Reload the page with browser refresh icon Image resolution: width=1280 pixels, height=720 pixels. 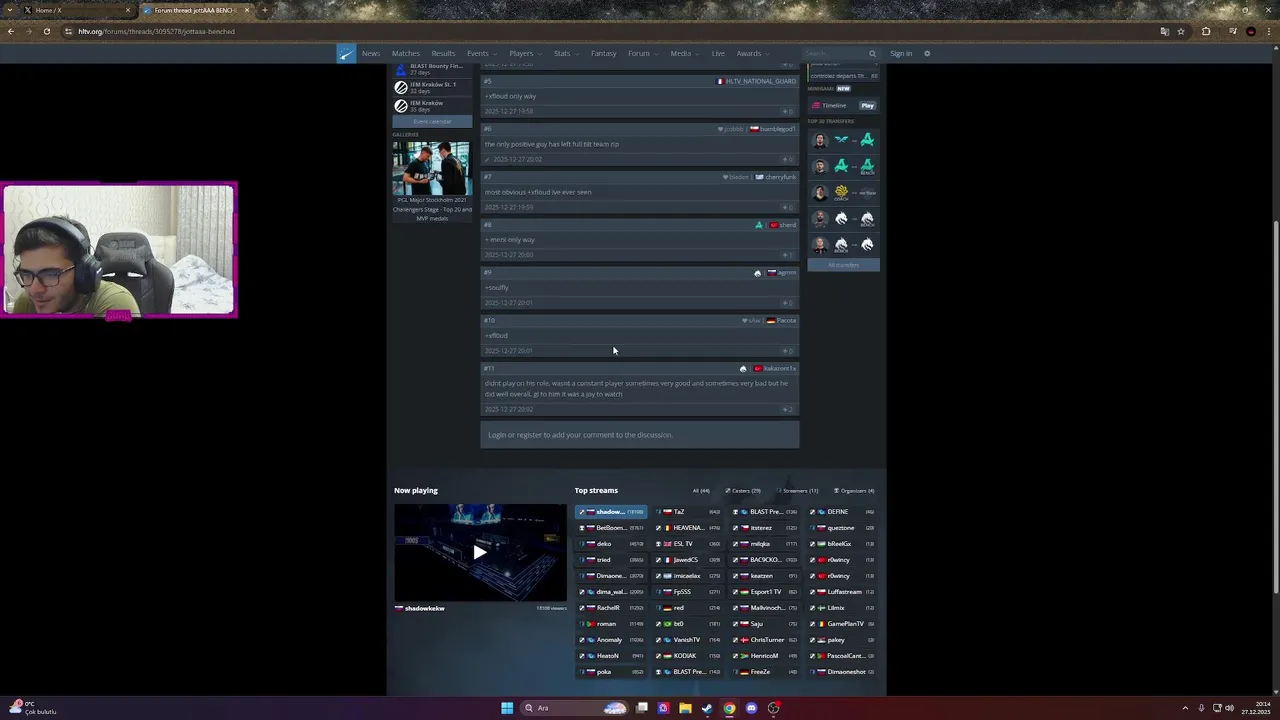pyautogui.click(x=46, y=31)
